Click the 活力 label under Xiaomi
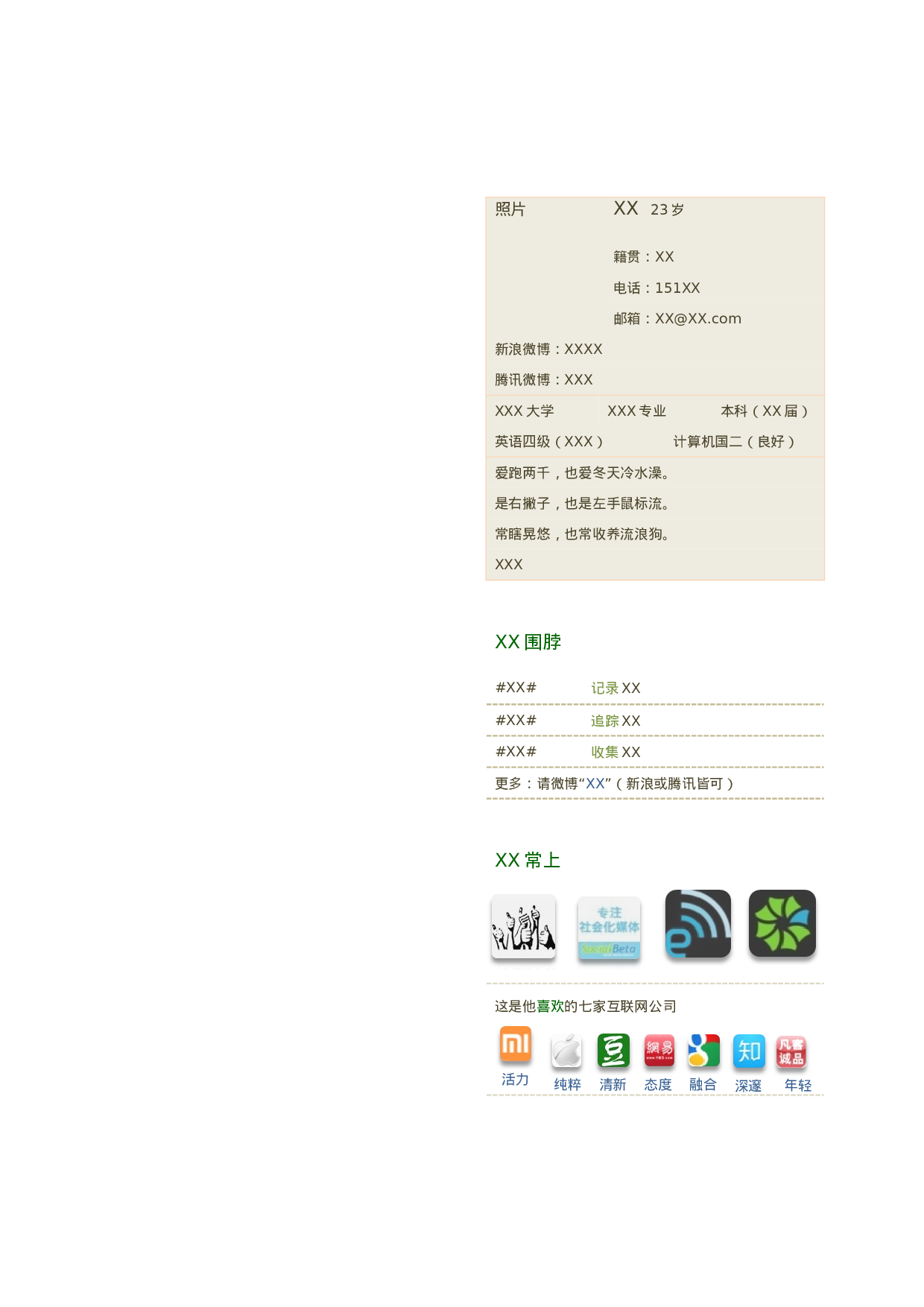This screenshot has height=1307, width=924. [x=515, y=1079]
